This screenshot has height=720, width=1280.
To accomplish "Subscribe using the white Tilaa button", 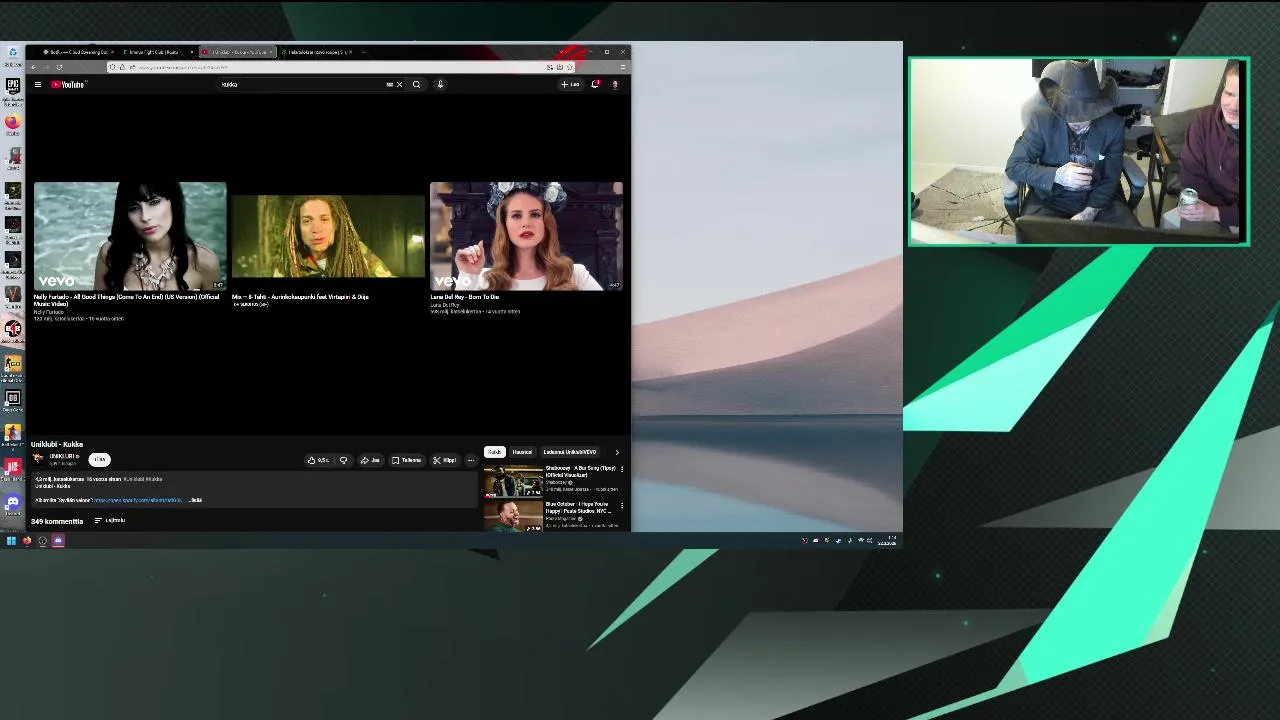I will (99, 459).
